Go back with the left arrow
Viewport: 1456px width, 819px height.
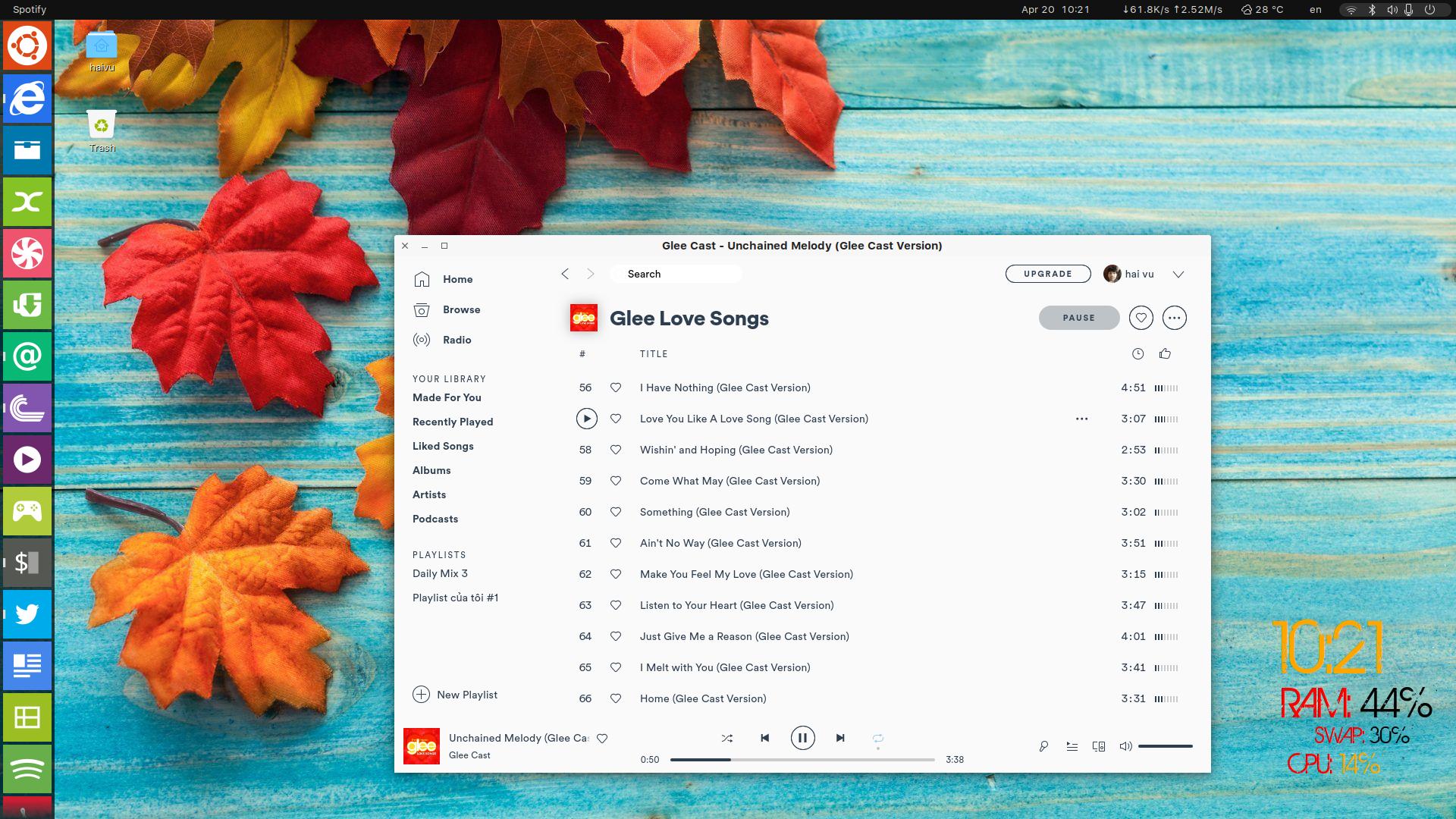click(565, 274)
